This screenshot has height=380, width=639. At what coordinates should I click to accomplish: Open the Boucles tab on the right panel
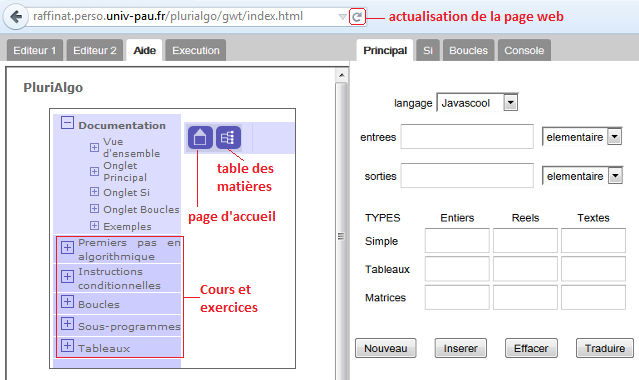tap(468, 50)
